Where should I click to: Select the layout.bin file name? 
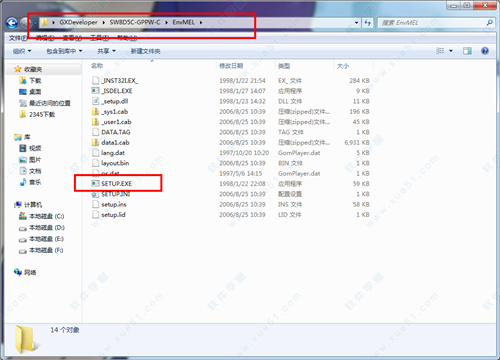point(115,163)
